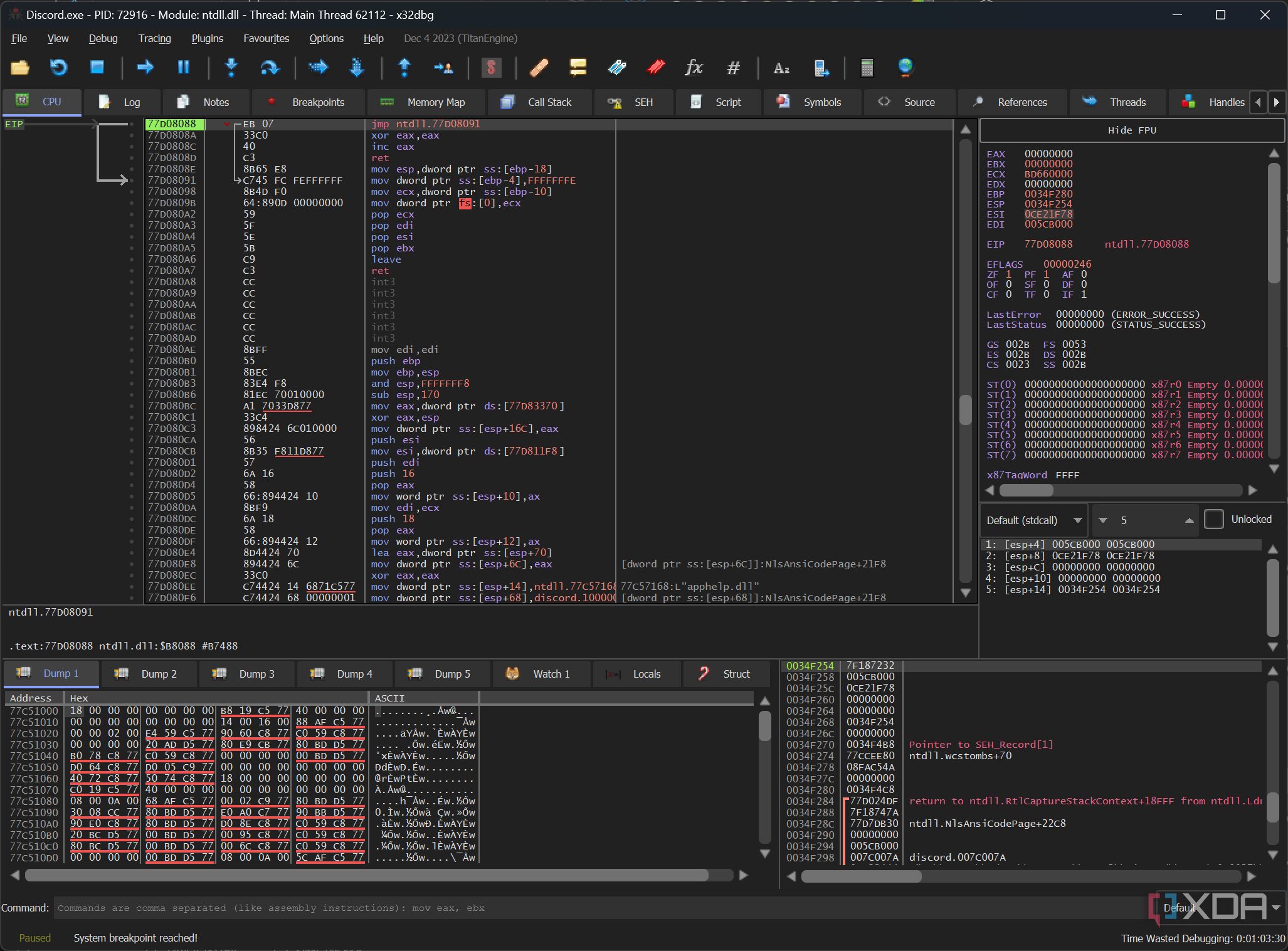The width and height of the screenshot is (1288, 951).
Task: Click the left tab scroll arrow next to Handles
Action: coord(1258,102)
